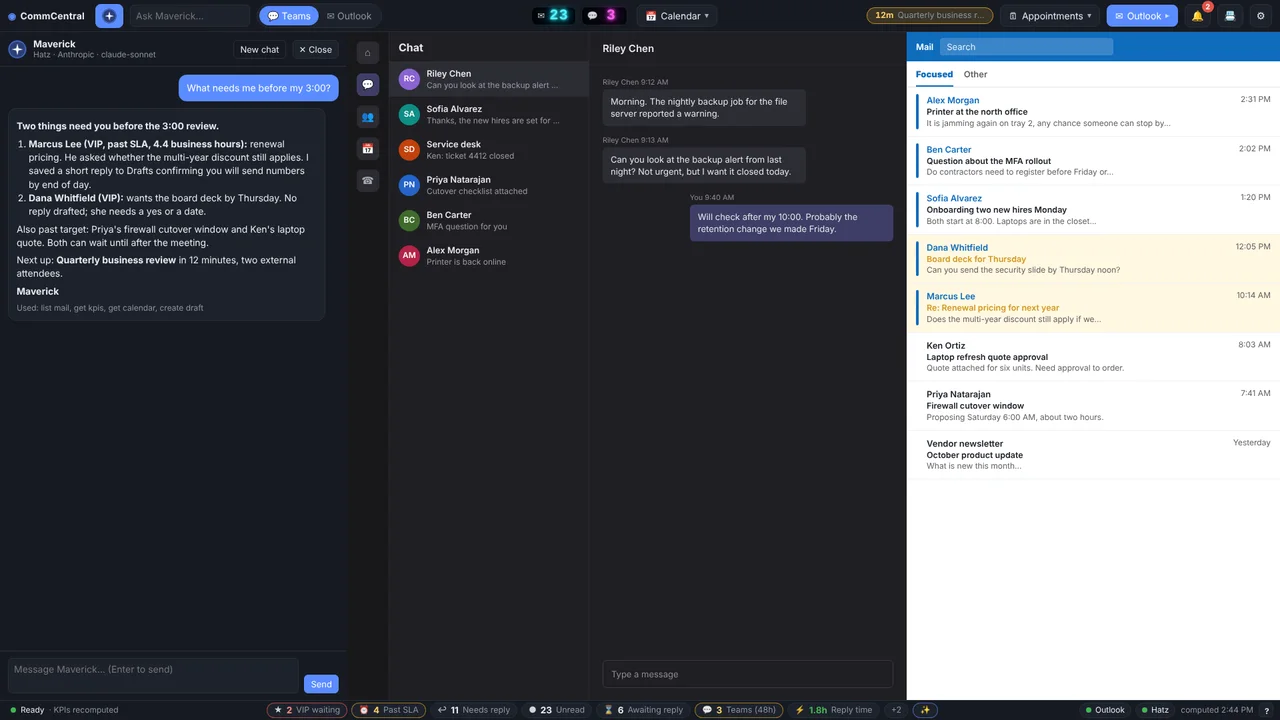This screenshot has width=1280, height=720.
Task: Open Marcus Lee's Renewal pricing email
Action: (1093, 308)
